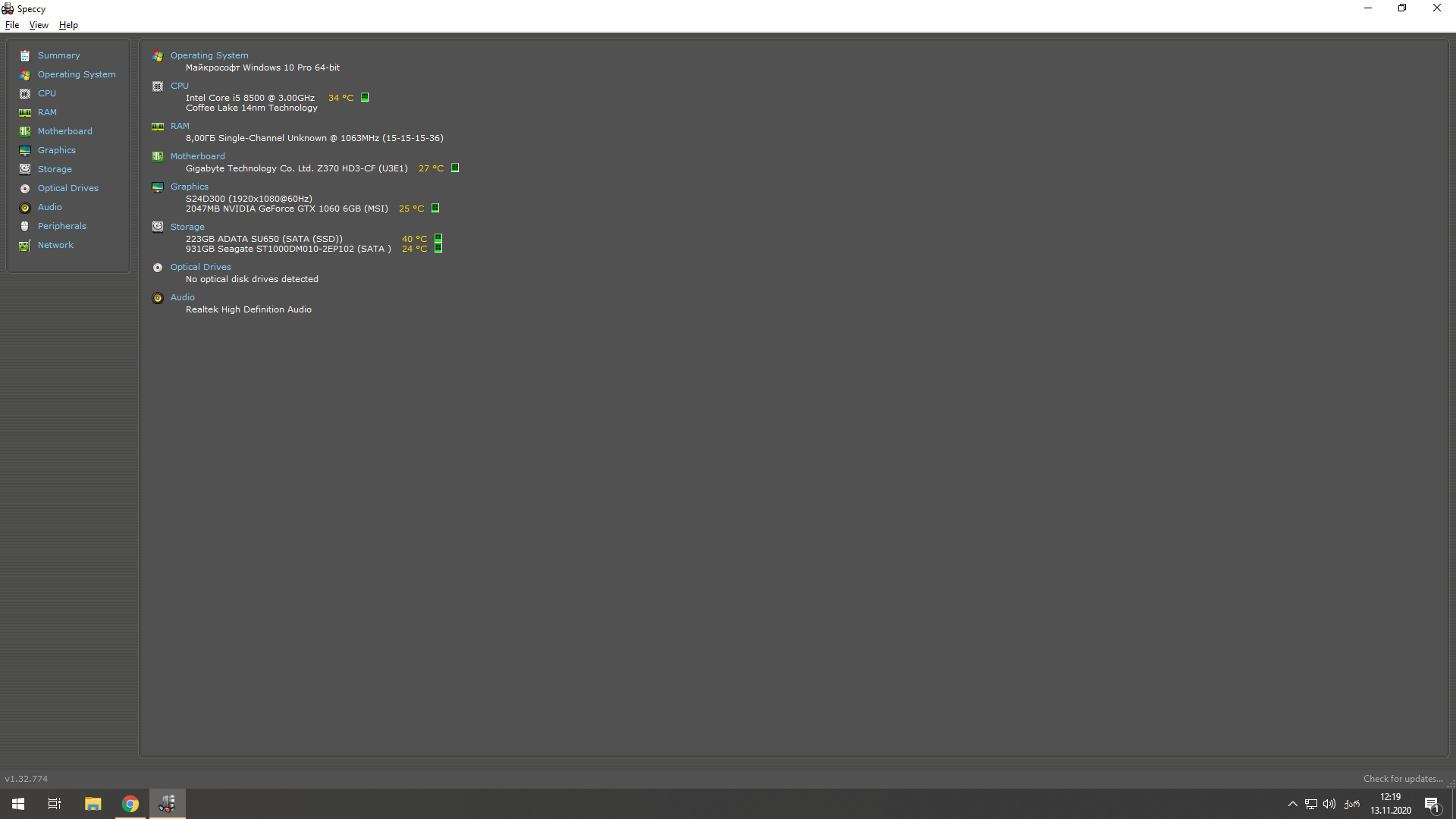This screenshot has height=819, width=1456.
Task: Open Graphics heading link in summary
Action: [x=189, y=187]
